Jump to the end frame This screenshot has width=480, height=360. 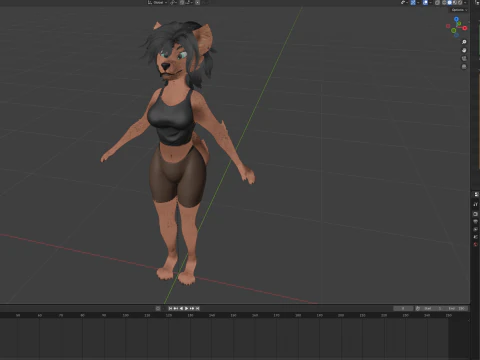(x=197, y=308)
